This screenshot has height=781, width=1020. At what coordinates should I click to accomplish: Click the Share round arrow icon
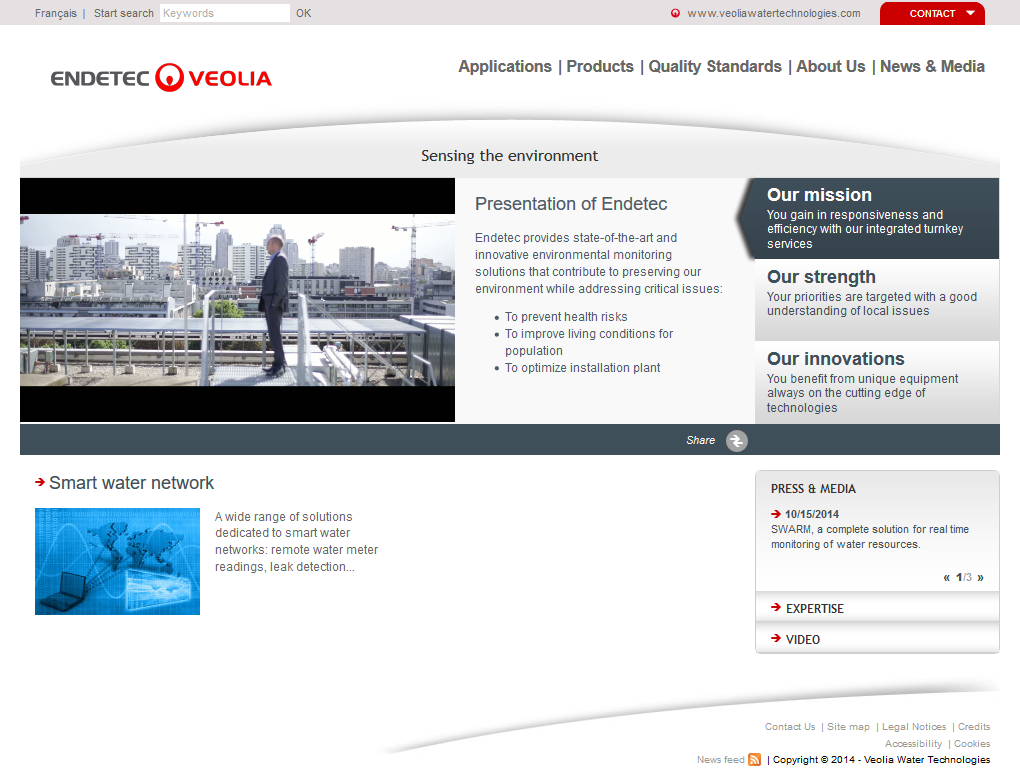click(x=736, y=441)
